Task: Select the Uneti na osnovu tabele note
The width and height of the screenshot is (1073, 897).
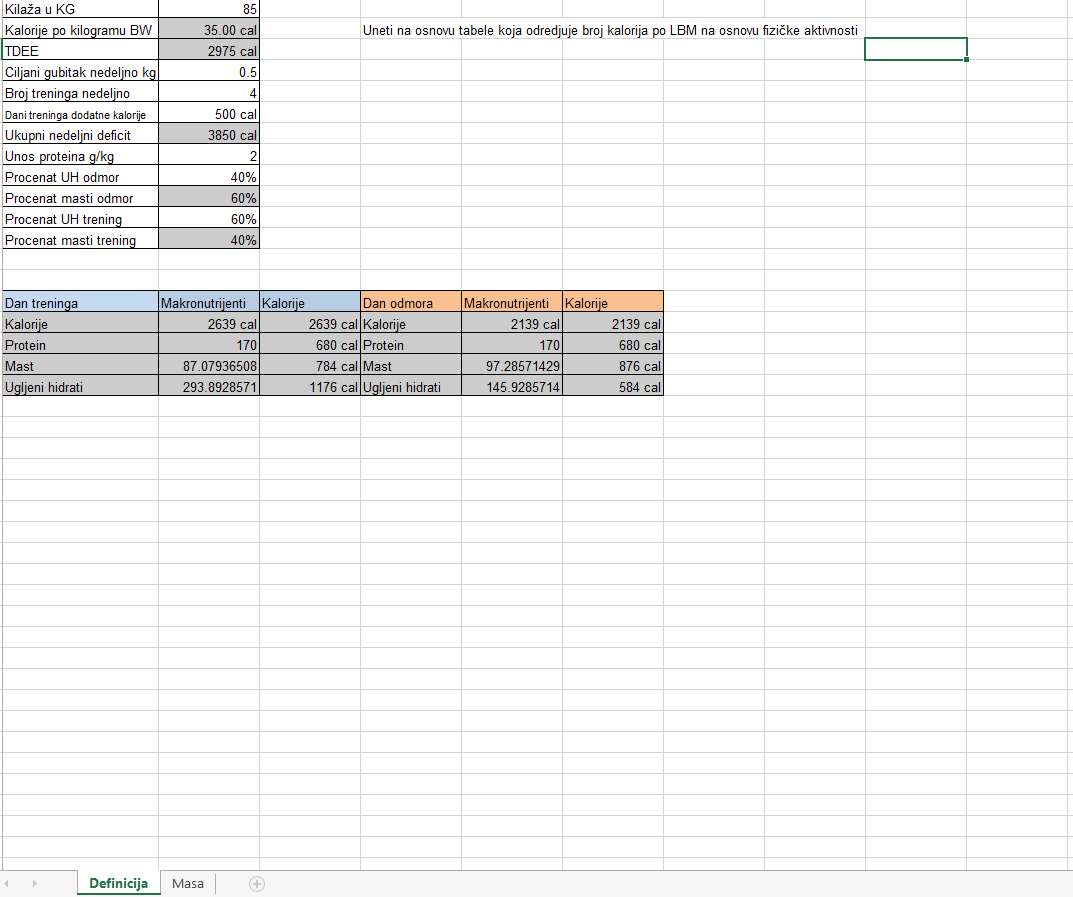Action: click(610, 30)
